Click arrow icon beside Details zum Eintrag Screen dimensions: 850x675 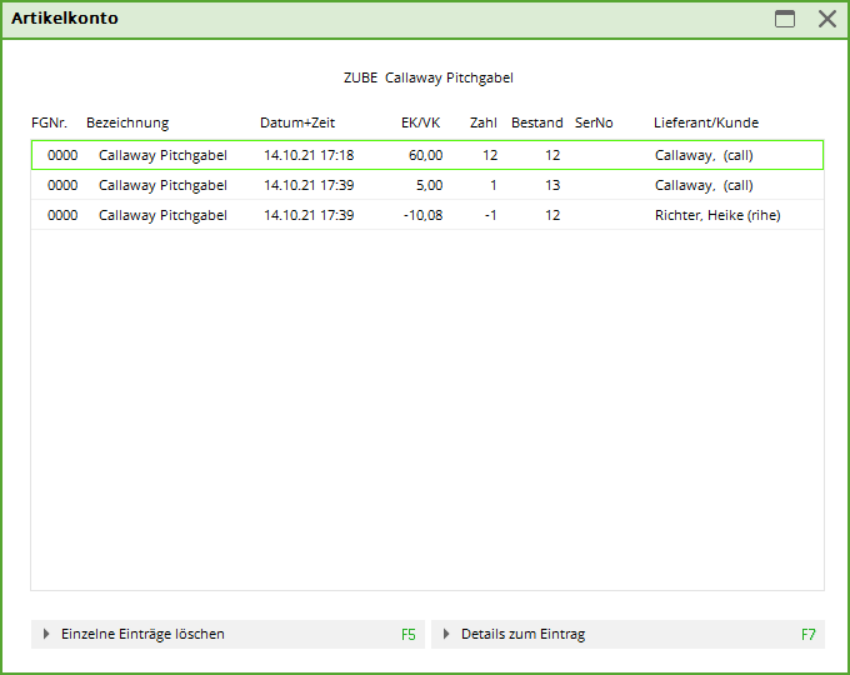tap(447, 634)
